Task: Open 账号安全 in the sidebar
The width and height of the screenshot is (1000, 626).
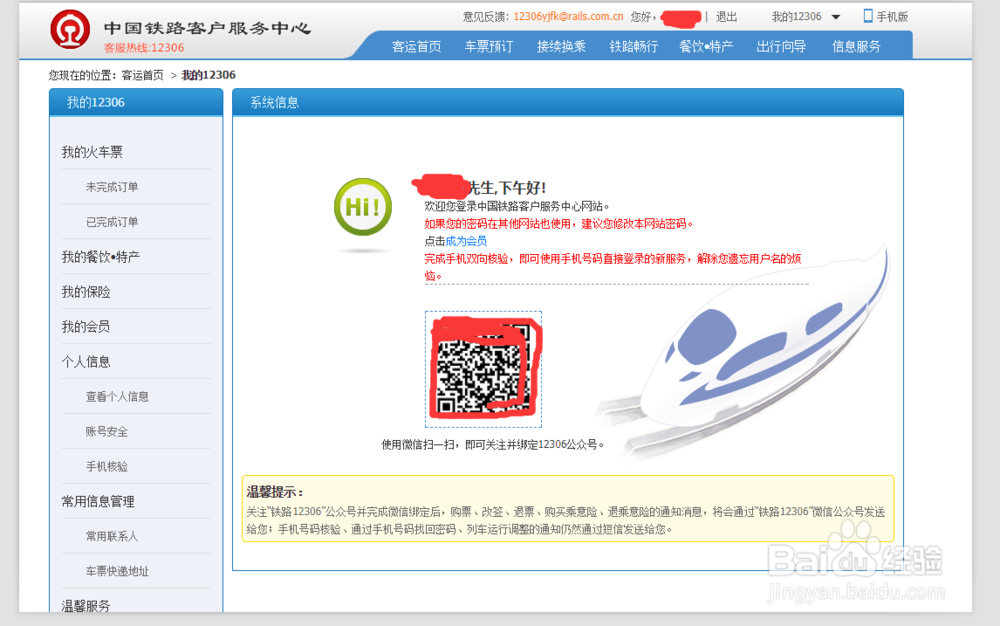Action: click(107, 432)
